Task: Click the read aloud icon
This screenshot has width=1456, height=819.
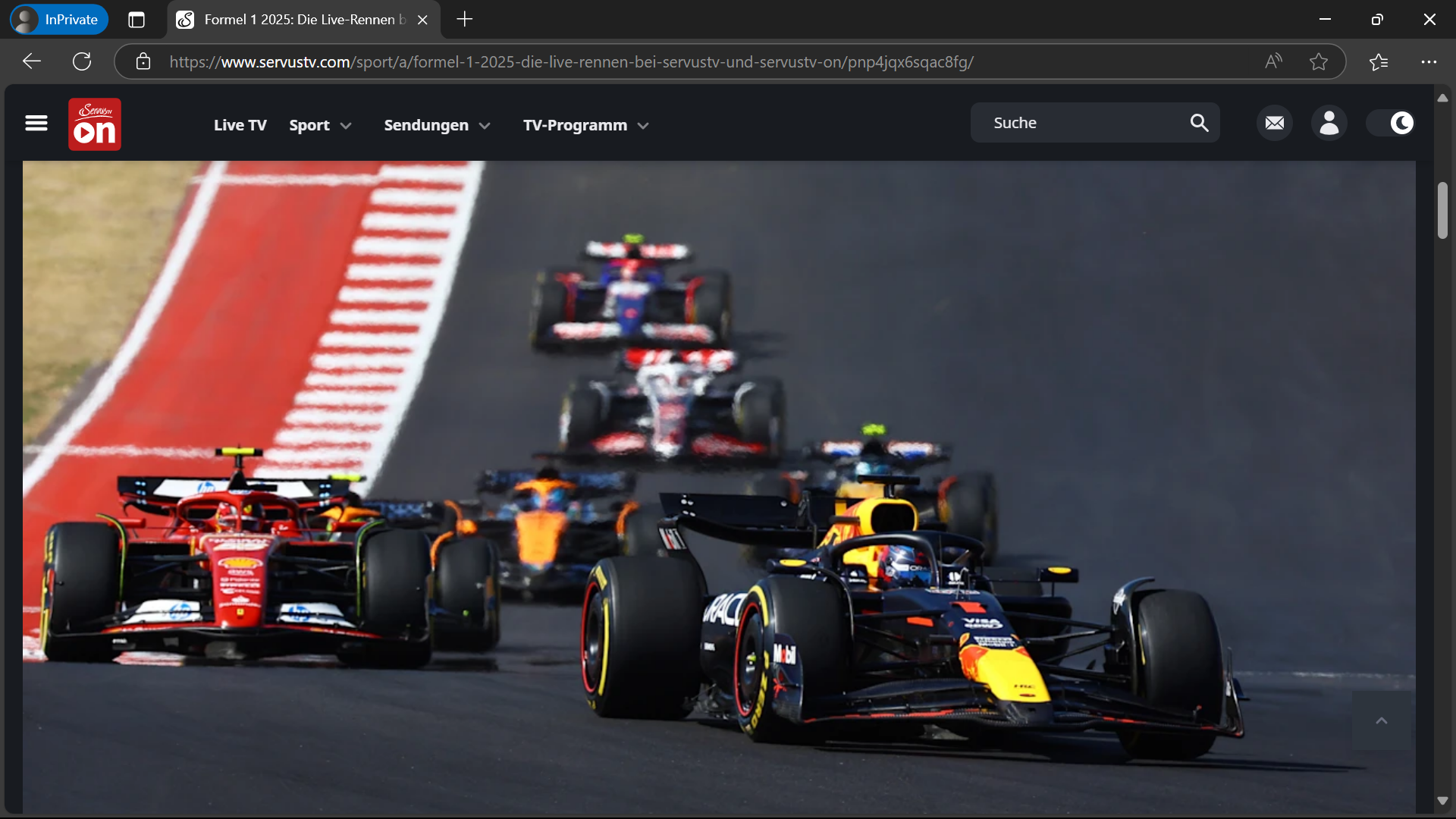Action: [x=1273, y=61]
